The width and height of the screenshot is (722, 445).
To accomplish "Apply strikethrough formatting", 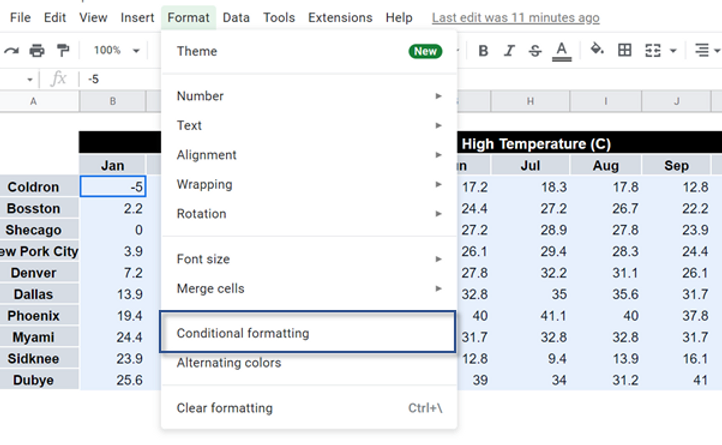I will [534, 51].
